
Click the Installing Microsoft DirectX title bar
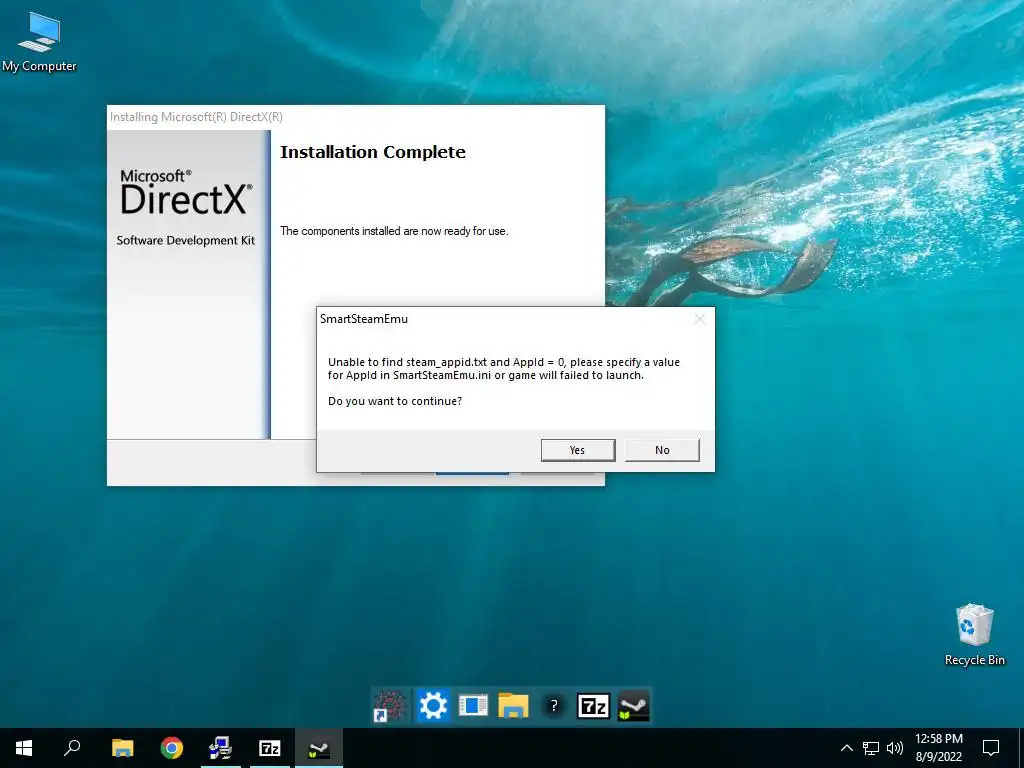click(x=356, y=117)
